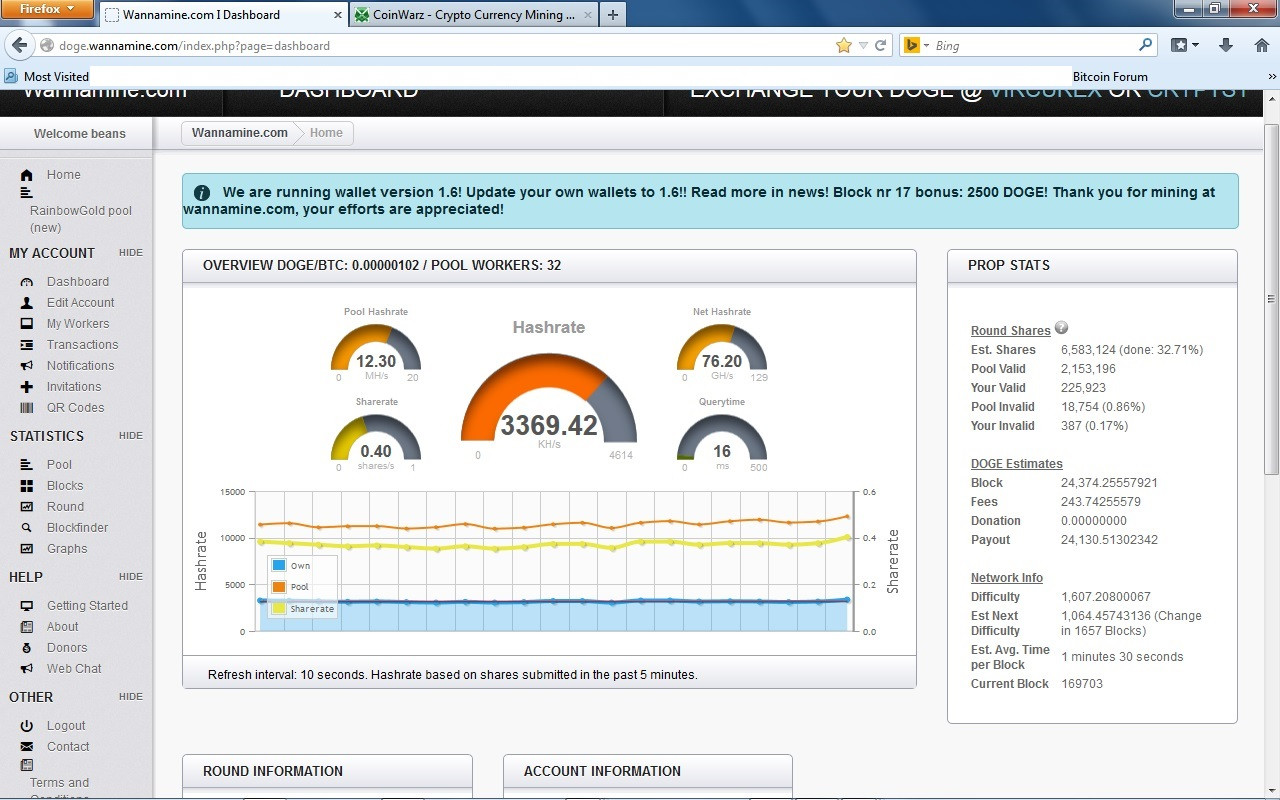
Task: Open the Blockfinder link
Action: pyautogui.click(x=78, y=528)
